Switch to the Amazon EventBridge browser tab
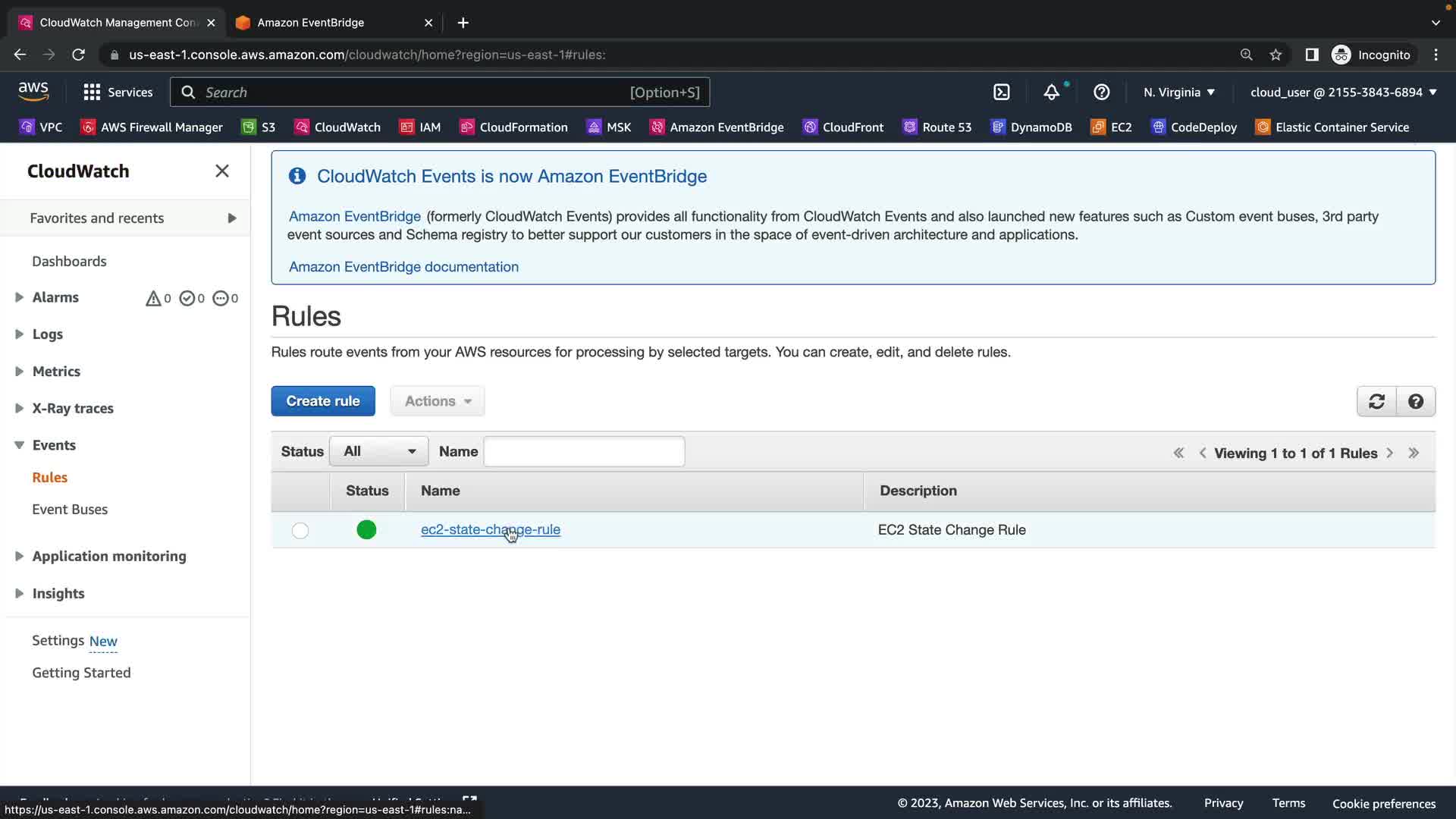The width and height of the screenshot is (1456, 819). pyautogui.click(x=311, y=23)
